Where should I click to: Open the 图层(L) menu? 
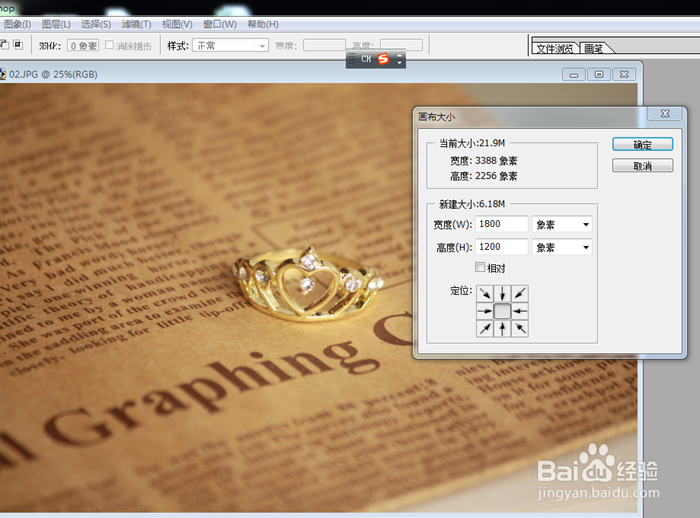56,24
